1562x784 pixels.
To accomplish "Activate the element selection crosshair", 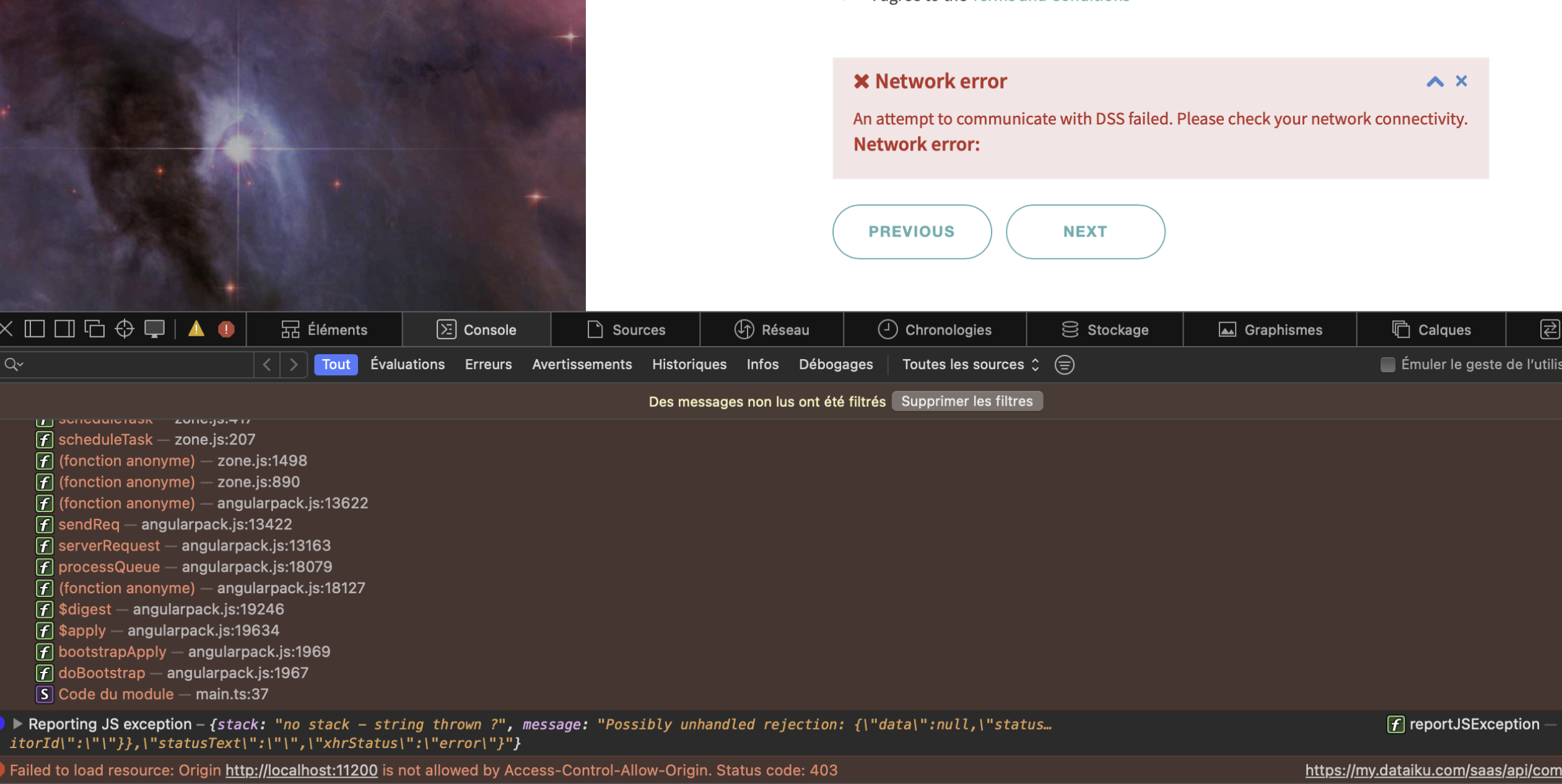I will [124, 329].
